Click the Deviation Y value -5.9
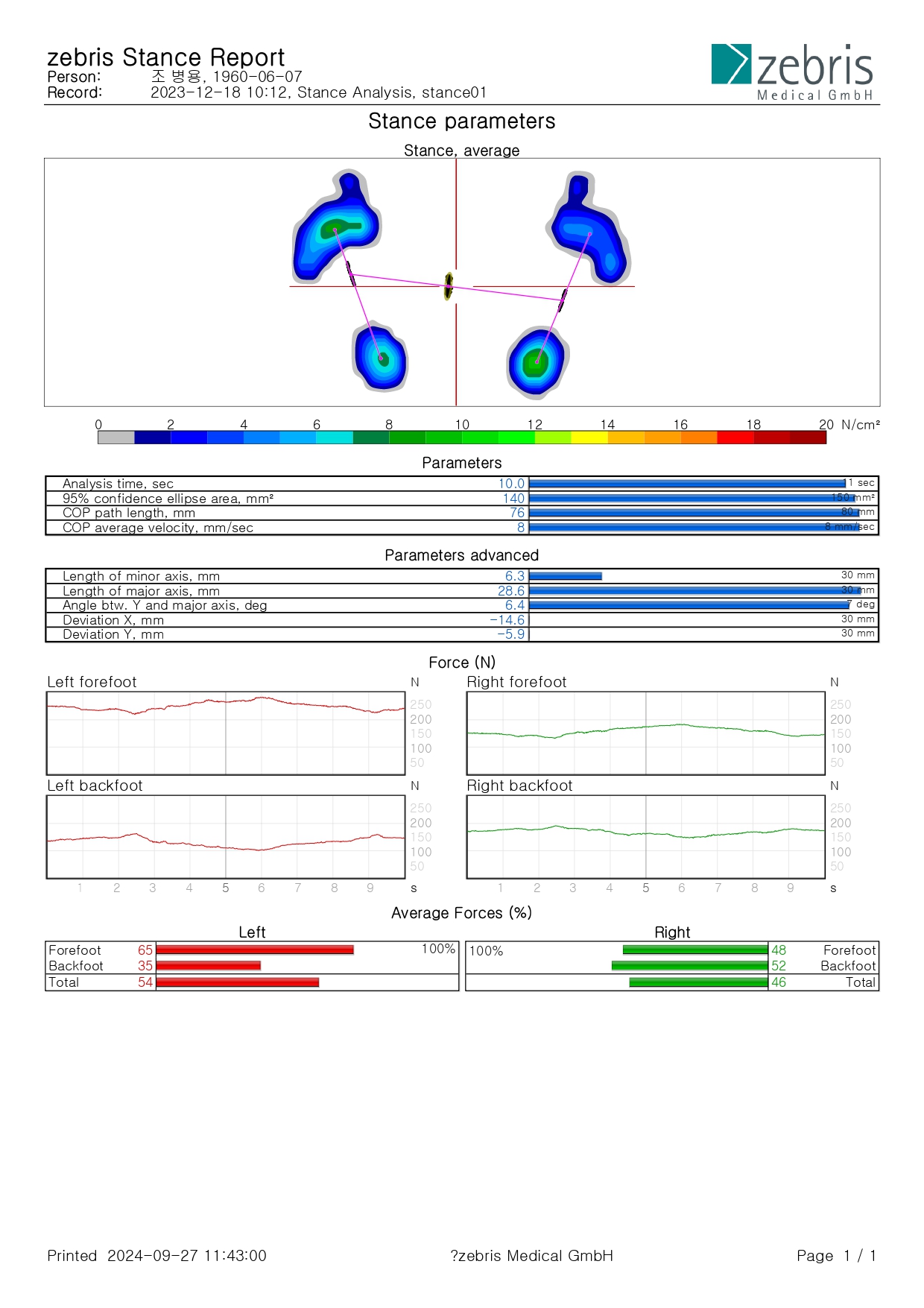The height and width of the screenshot is (1308, 924). [x=510, y=634]
